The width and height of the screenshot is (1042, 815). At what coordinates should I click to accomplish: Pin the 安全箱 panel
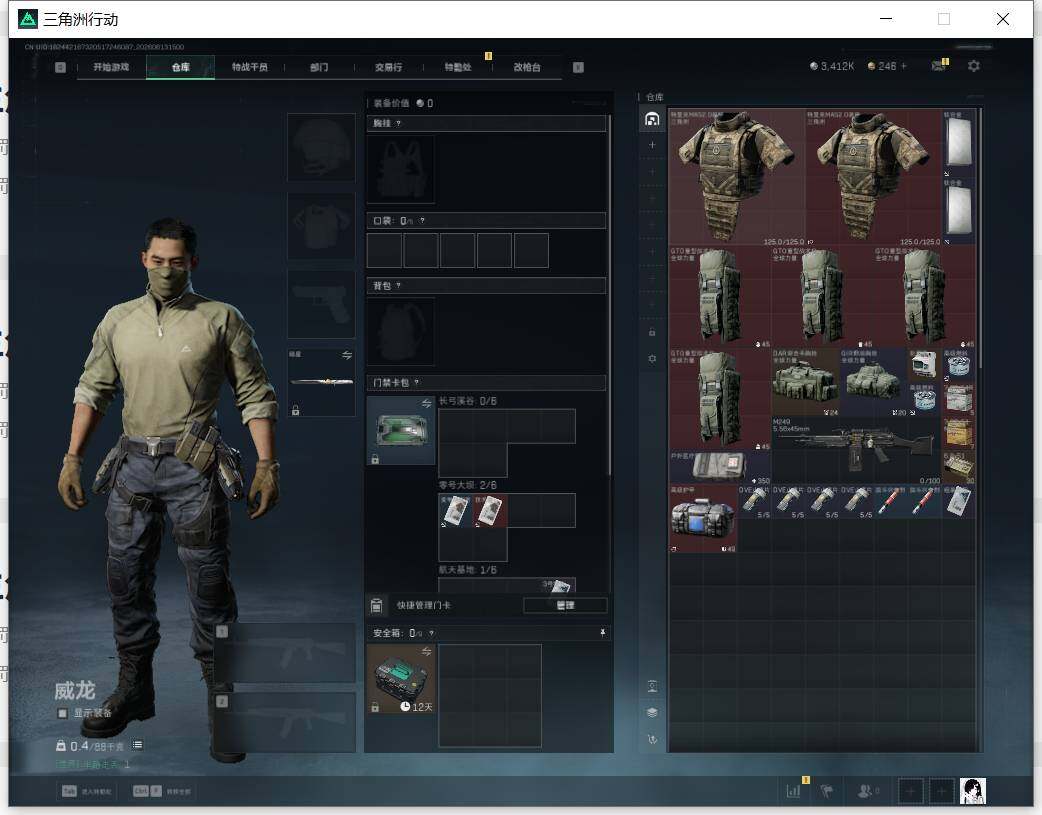pyautogui.click(x=603, y=633)
